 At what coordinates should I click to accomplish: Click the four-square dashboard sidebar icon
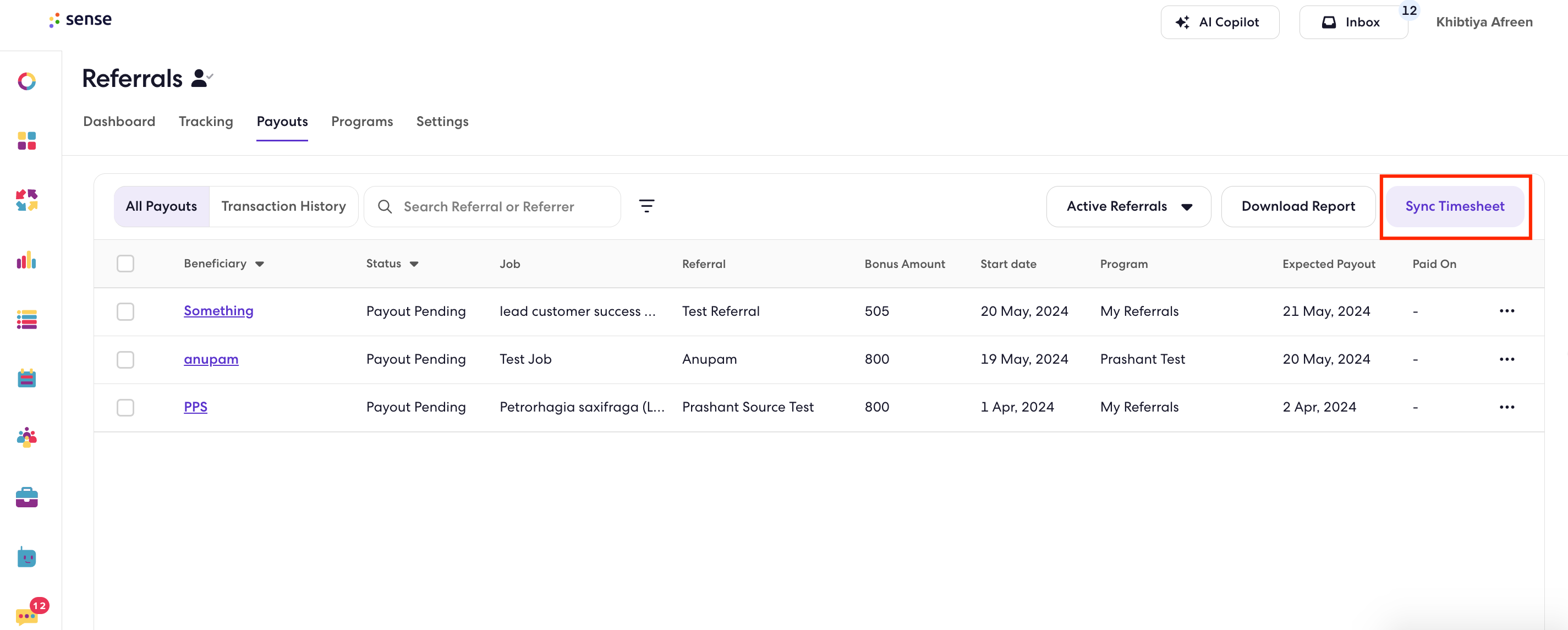click(26, 141)
